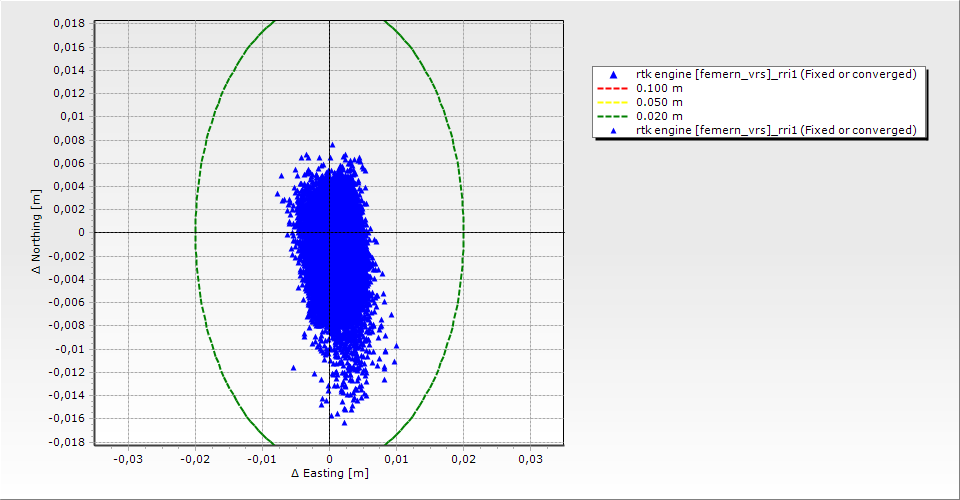Viewport: 960px width, 500px height.
Task: Click the red dashed line legend symbol
Action: point(614,88)
